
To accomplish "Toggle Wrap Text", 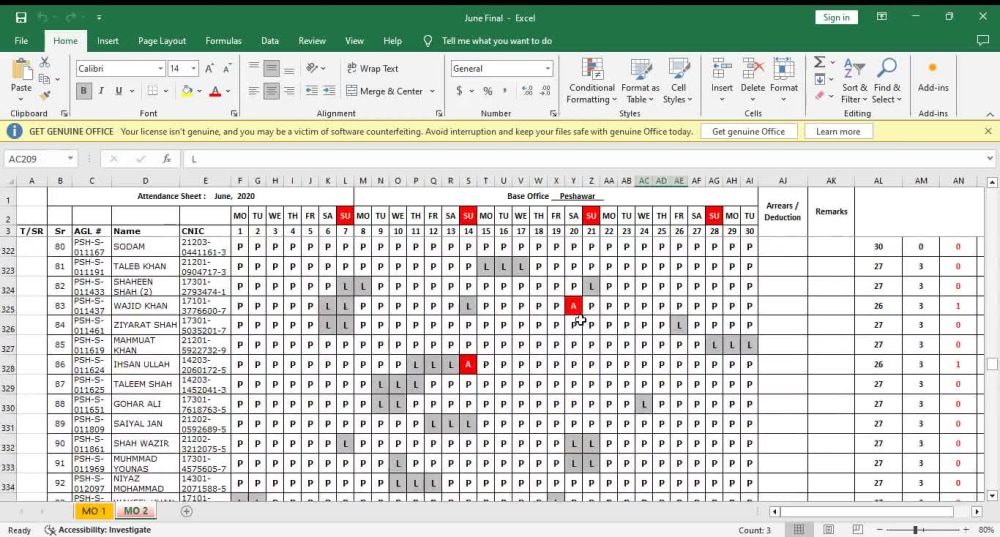I will click(x=372, y=68).
